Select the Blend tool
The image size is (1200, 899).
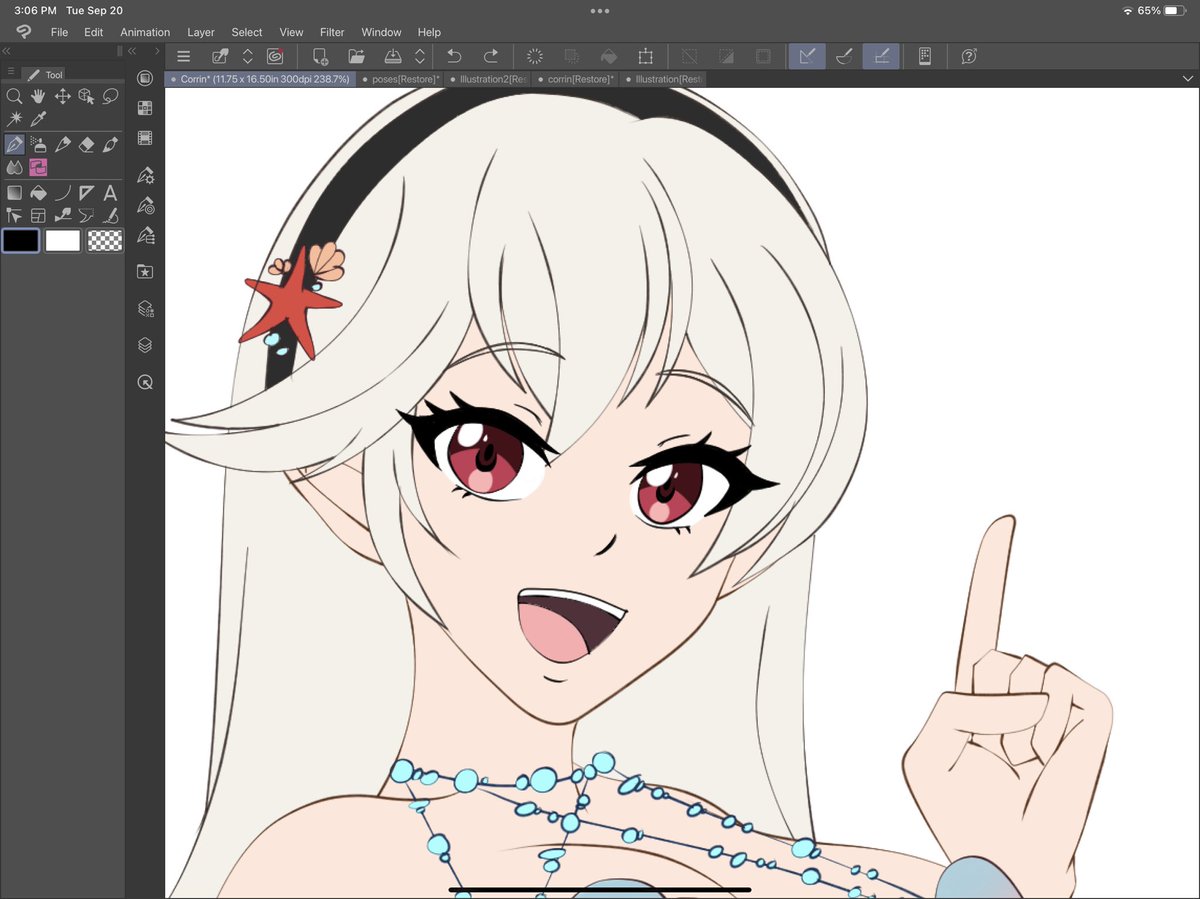coord(14,167)
